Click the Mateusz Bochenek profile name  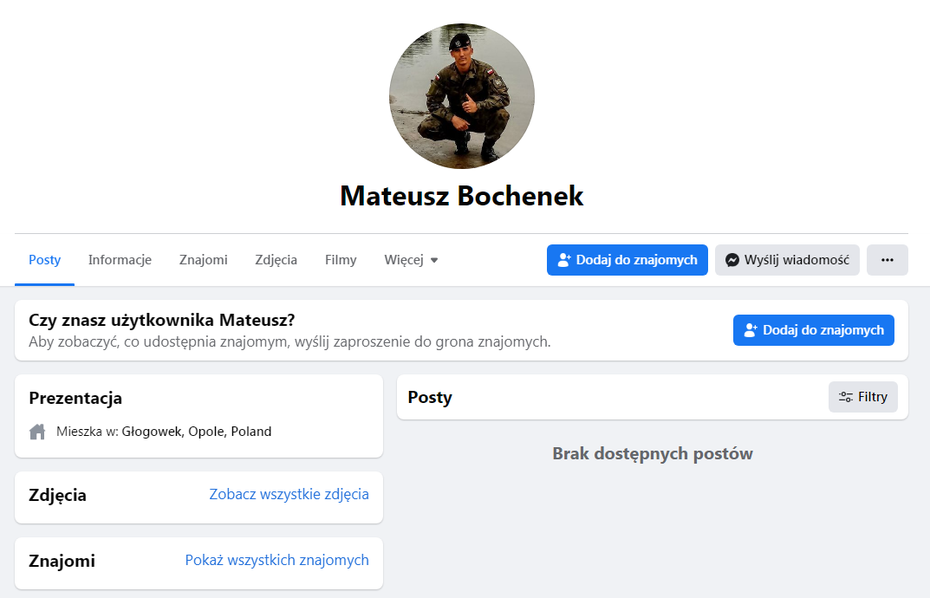point(462,195)
